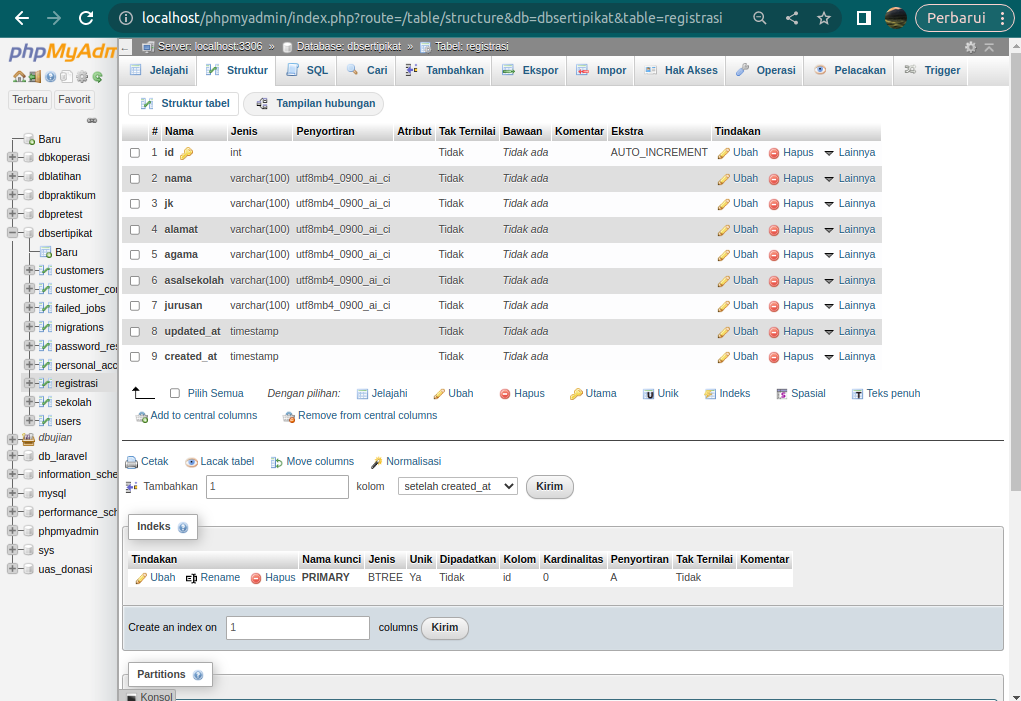Click the site info icon in address bar
The width and height of the screenshot is (1021, 701).
click(x=126, y=18)
